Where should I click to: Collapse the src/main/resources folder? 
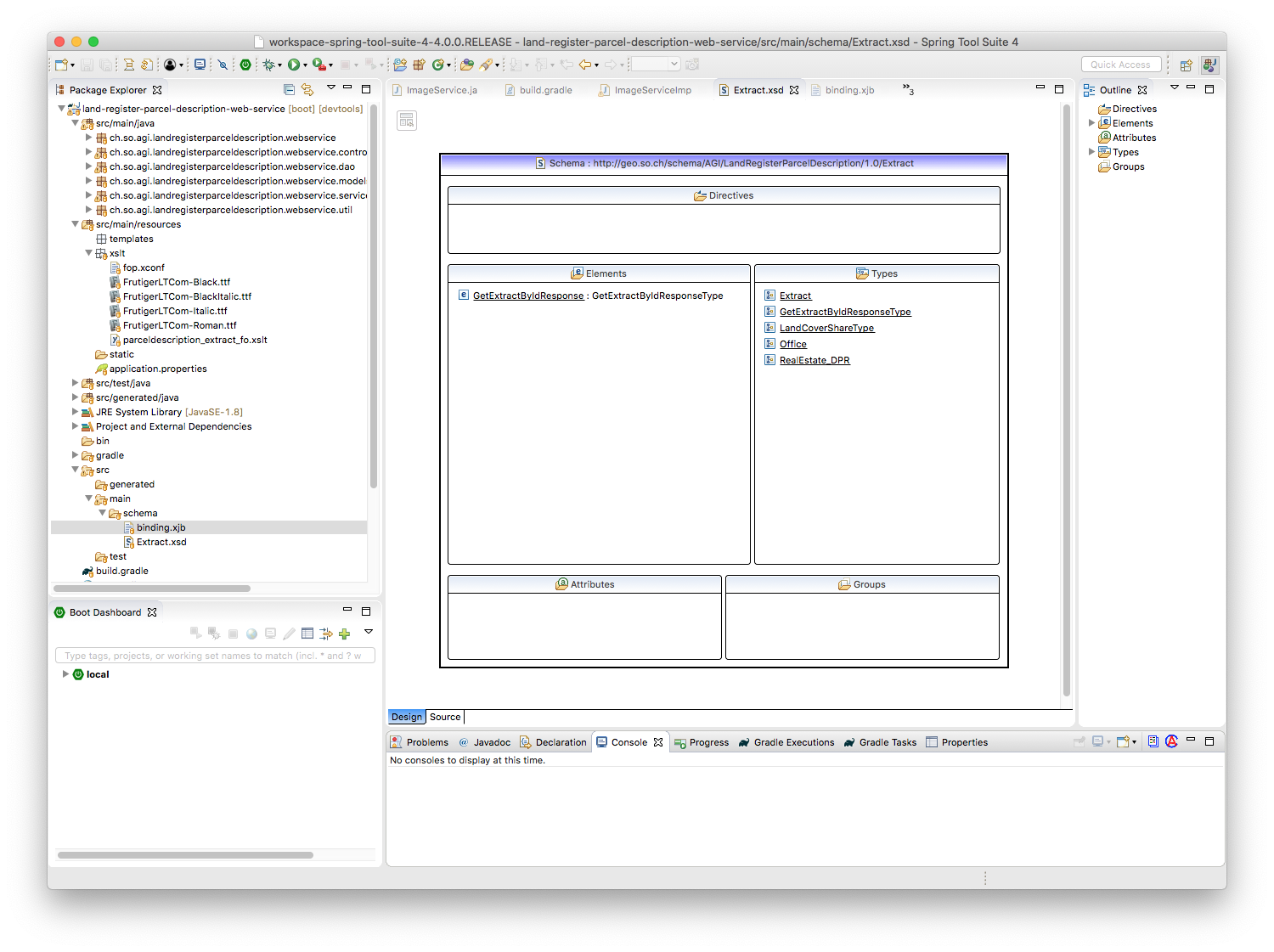pyautogui.click(x=75, y=224)
